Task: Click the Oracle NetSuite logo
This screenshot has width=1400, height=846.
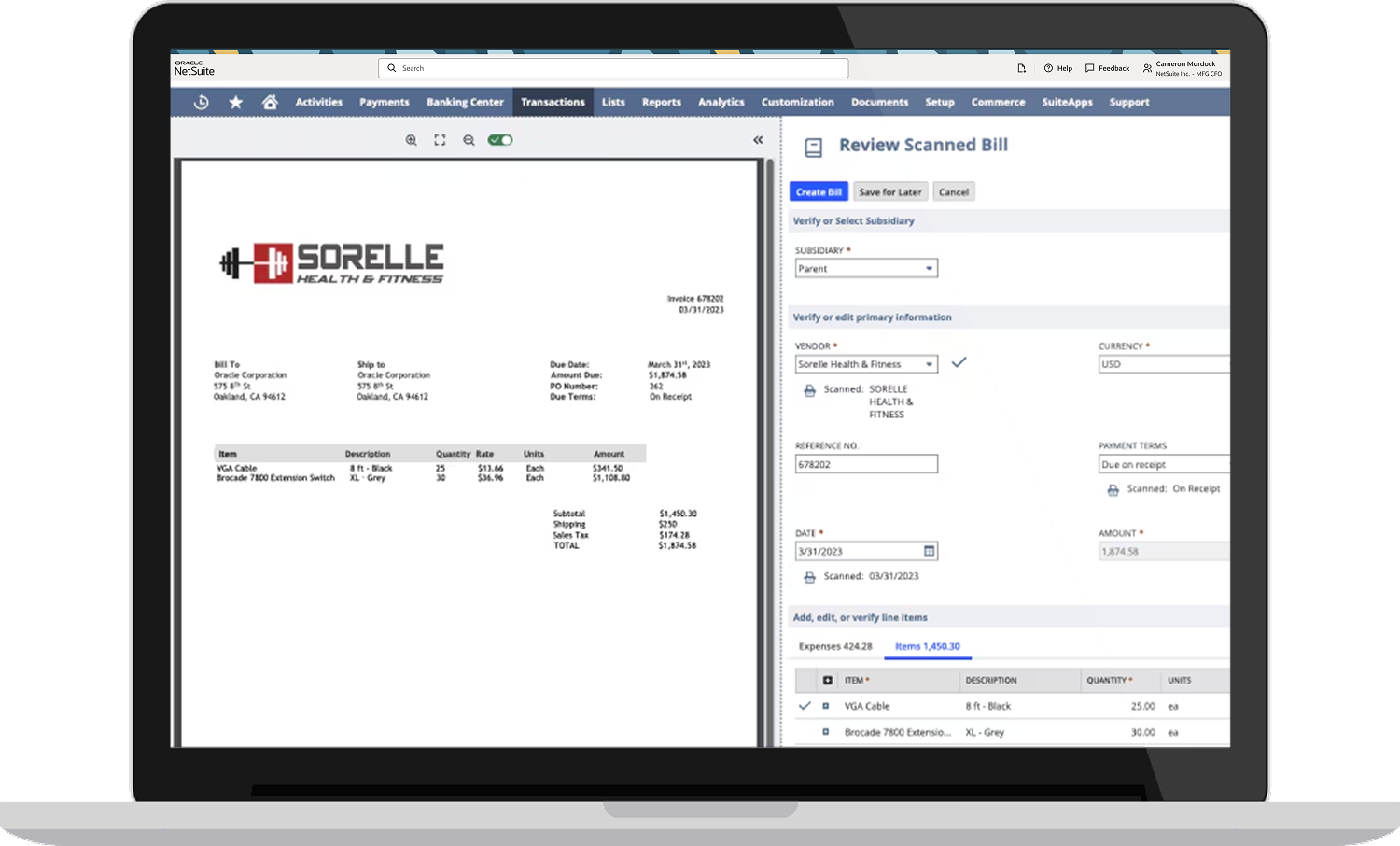Action: coord(194,68)
